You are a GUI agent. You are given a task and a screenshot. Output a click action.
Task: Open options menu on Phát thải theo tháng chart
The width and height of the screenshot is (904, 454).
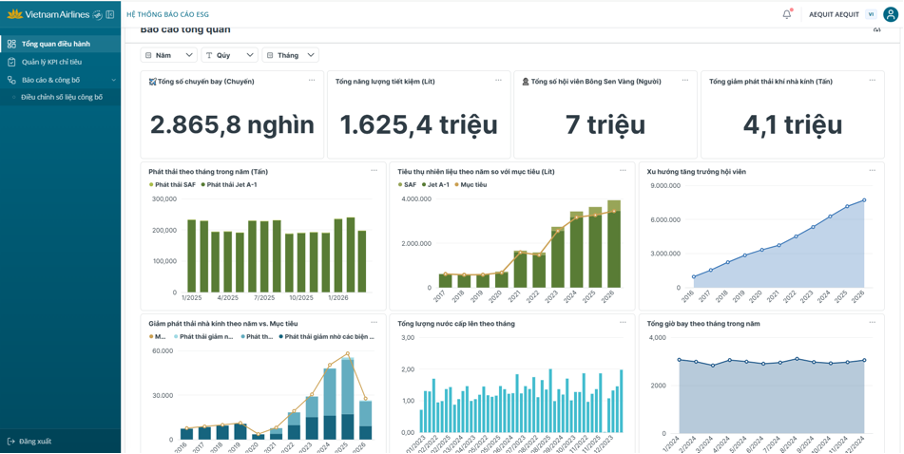(x=374, y=171)
